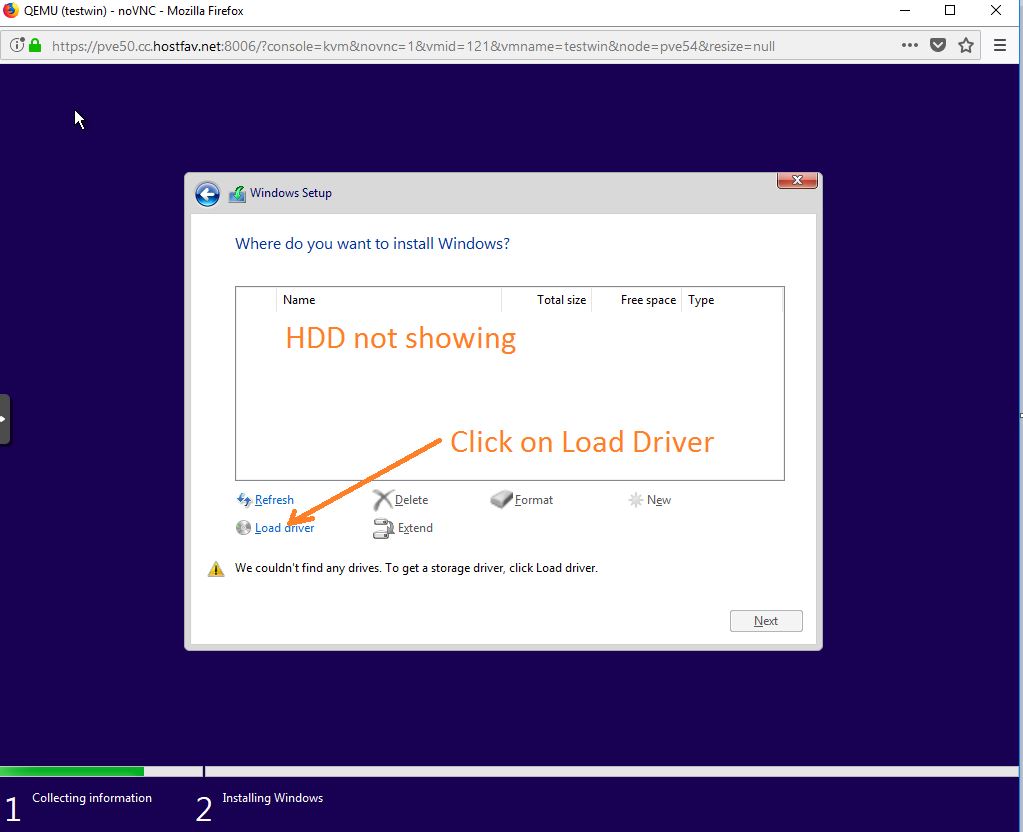
Task: Open the page actions three-dot menu
Action: pos(909,45)
